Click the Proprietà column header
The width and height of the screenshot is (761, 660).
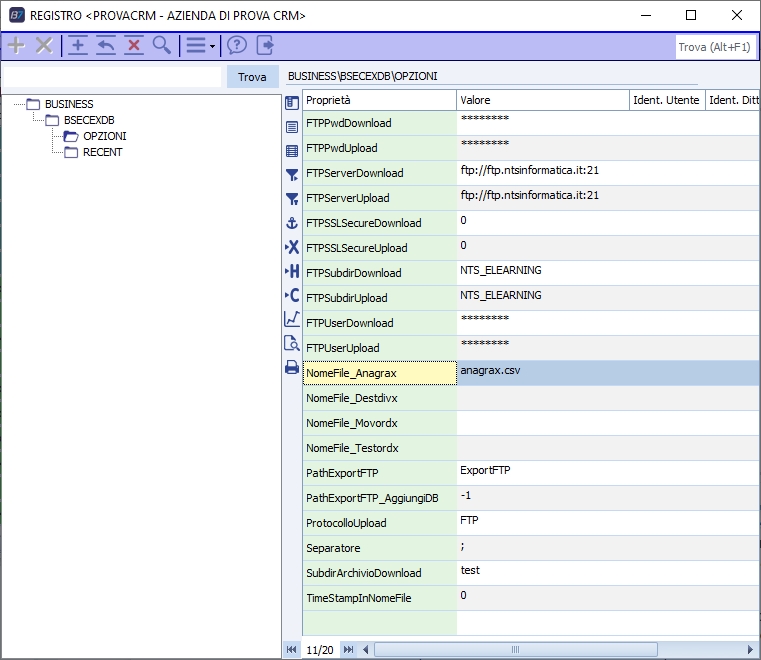(379, 100)
